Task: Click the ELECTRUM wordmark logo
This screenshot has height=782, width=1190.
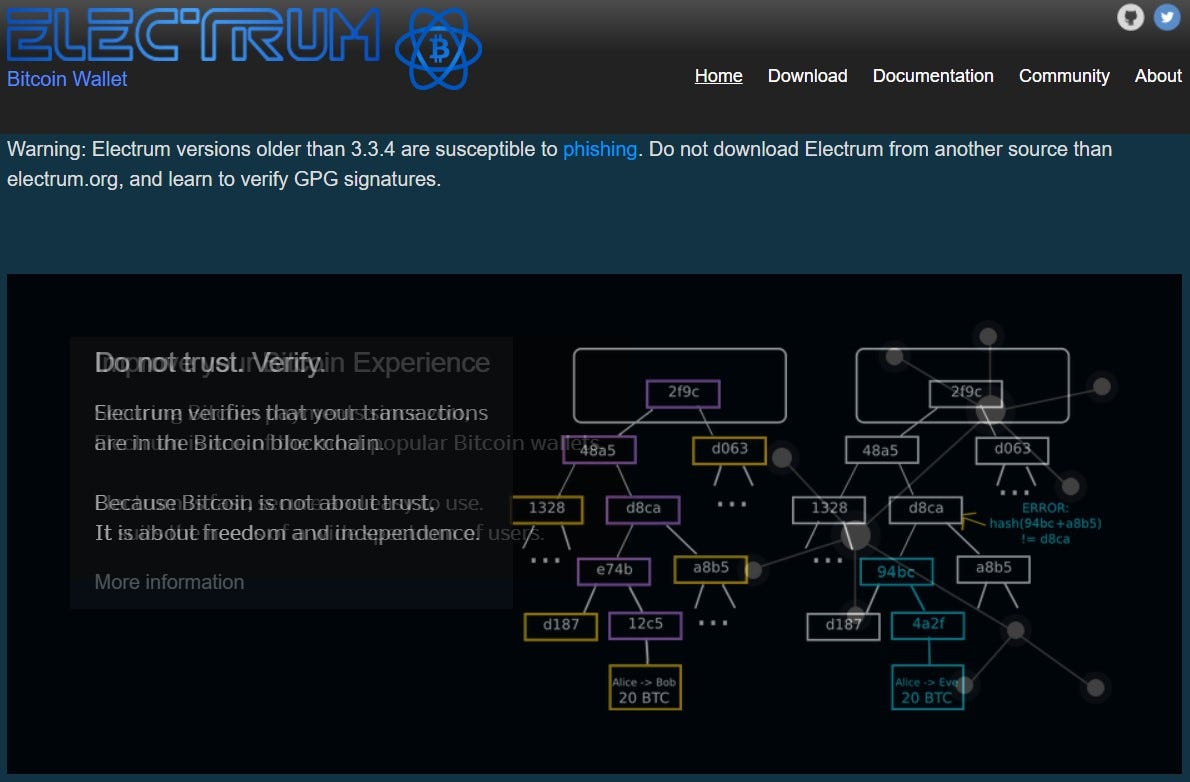Action: click(194, 34)
